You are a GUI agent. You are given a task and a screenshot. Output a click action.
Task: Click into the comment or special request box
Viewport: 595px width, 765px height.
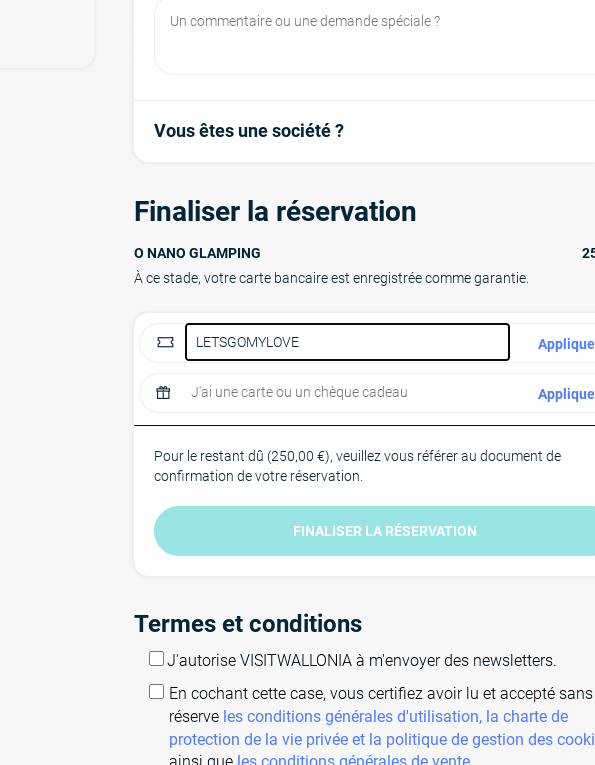375,37
